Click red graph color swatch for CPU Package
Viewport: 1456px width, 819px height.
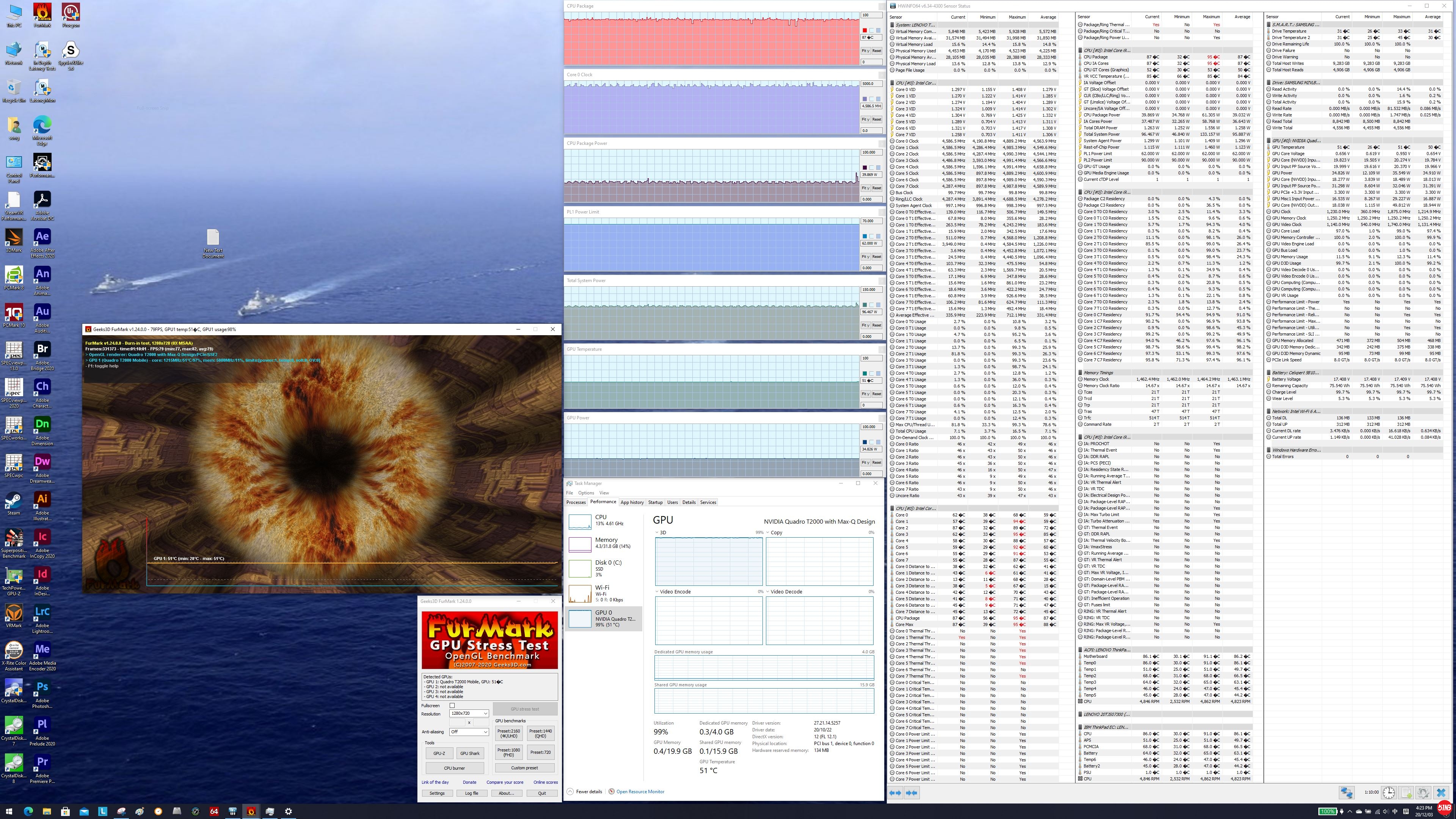[x=864, y=30]
